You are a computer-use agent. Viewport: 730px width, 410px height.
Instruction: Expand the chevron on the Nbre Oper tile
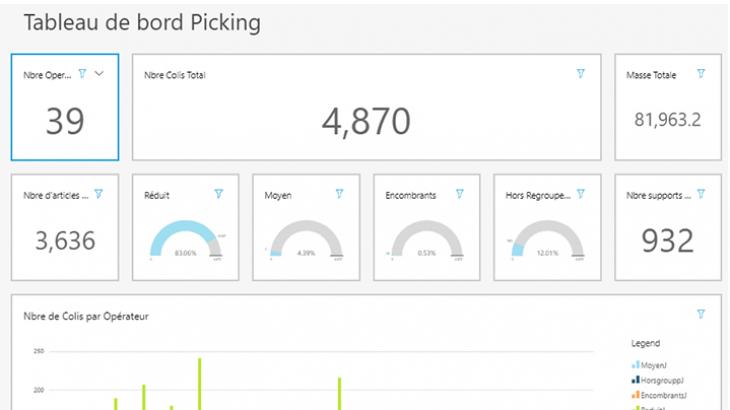coord(99,73)
